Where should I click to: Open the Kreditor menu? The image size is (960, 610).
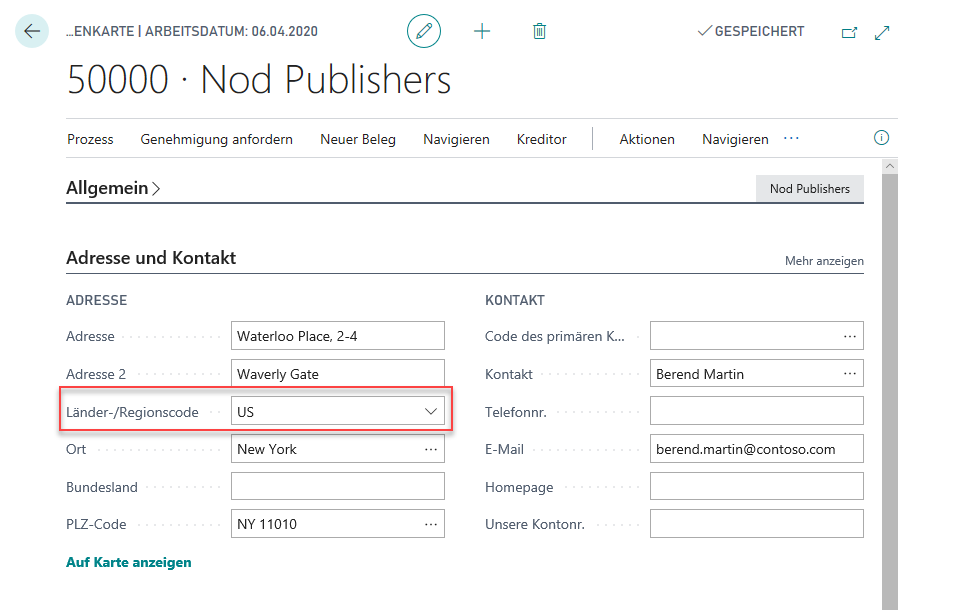click(x=541, y=140)
